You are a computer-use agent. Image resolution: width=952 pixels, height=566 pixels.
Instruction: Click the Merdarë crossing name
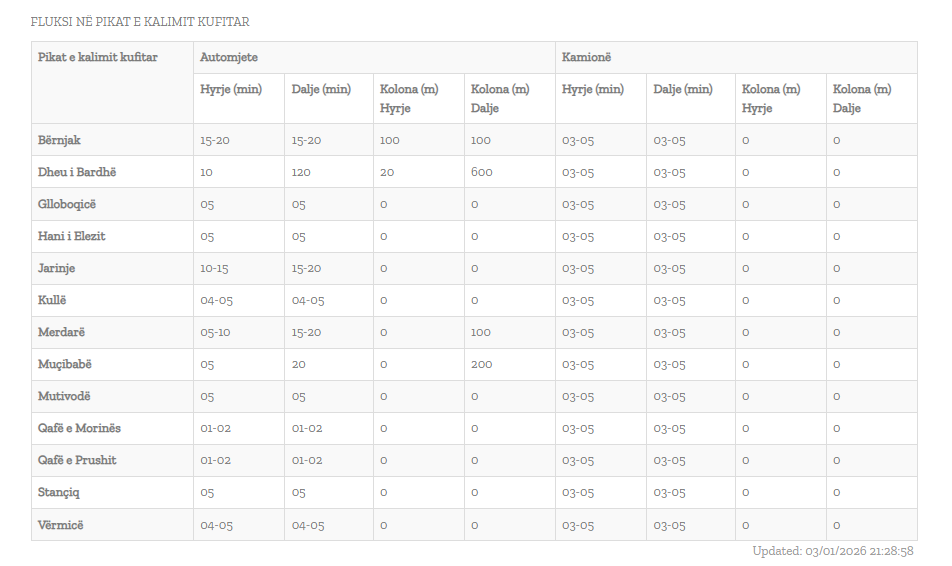[61, 332]
